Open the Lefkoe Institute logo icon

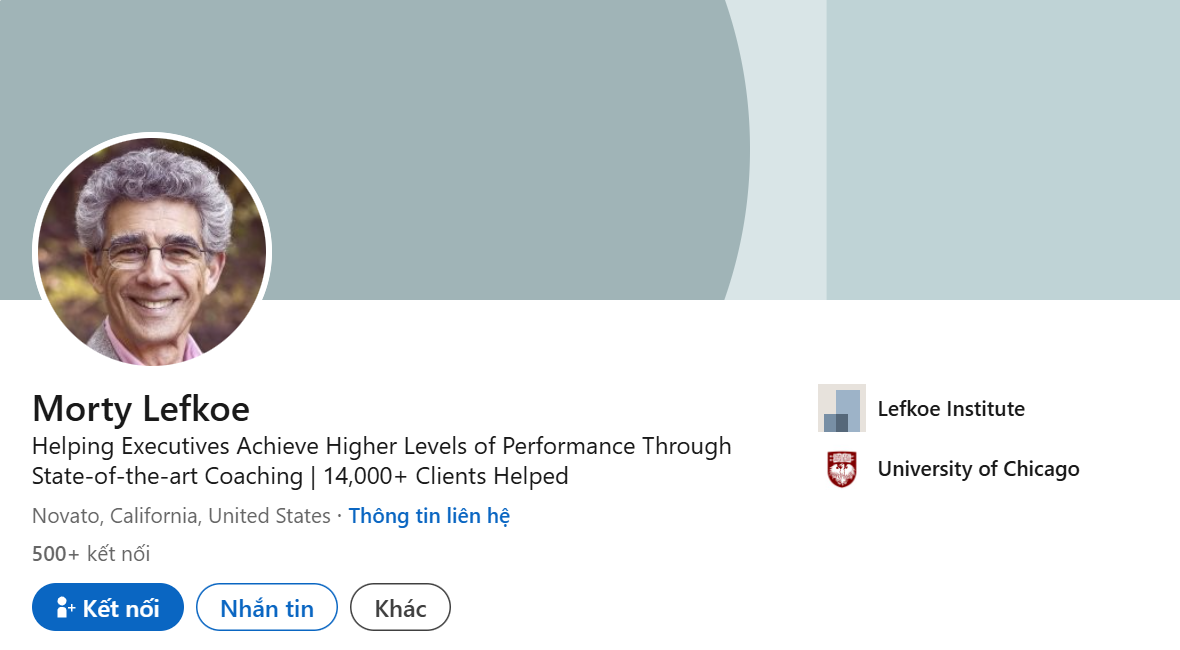841,409
